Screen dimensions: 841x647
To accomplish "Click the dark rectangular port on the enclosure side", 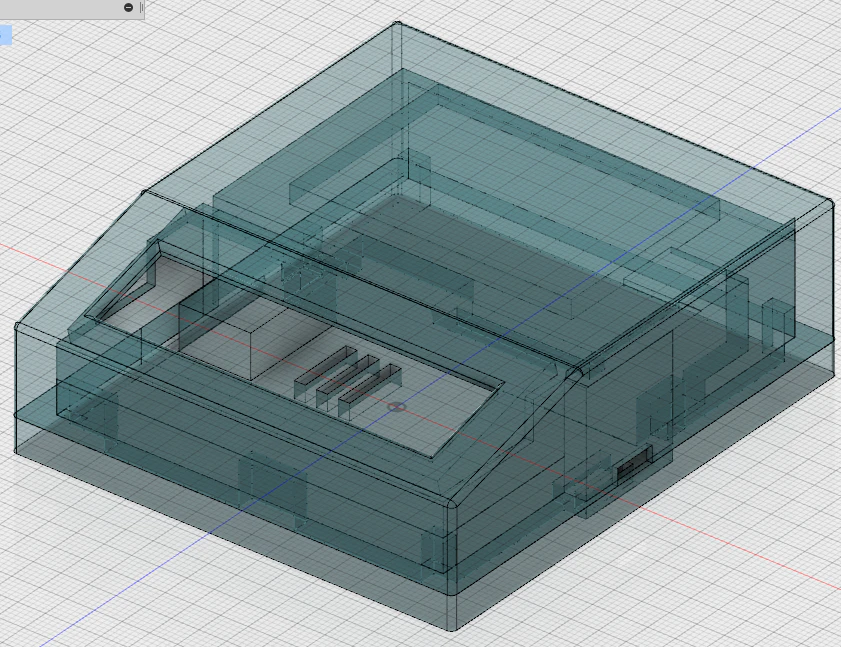I will pyautogui.click(x=633, y=464).
